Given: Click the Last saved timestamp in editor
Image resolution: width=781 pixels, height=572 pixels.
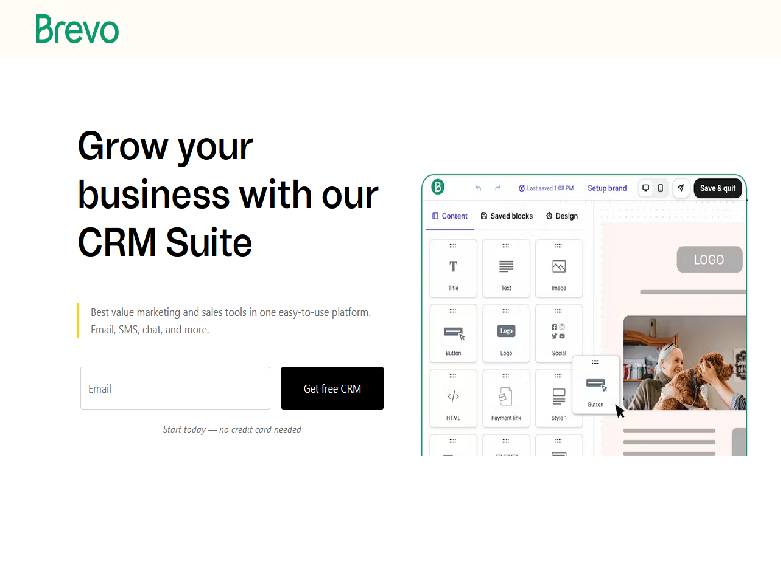Looking at the screenshot, I should pyautogui.click(x=546, y=188).
